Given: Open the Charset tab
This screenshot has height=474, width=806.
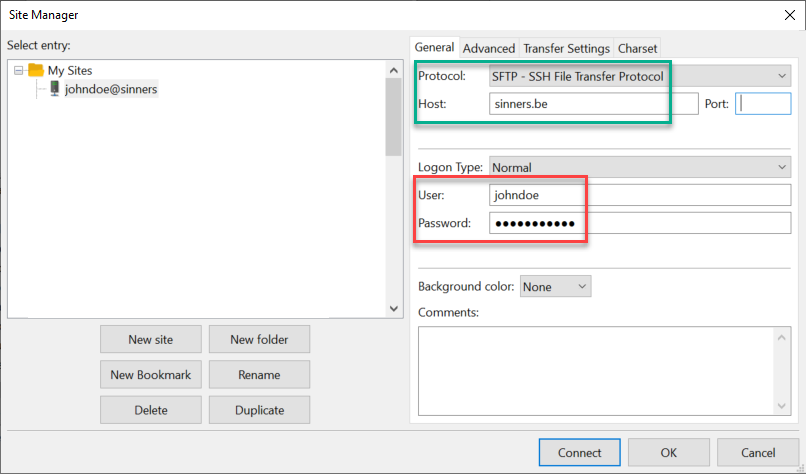Looking at the screenshot, I should click(x=637, y=48).
